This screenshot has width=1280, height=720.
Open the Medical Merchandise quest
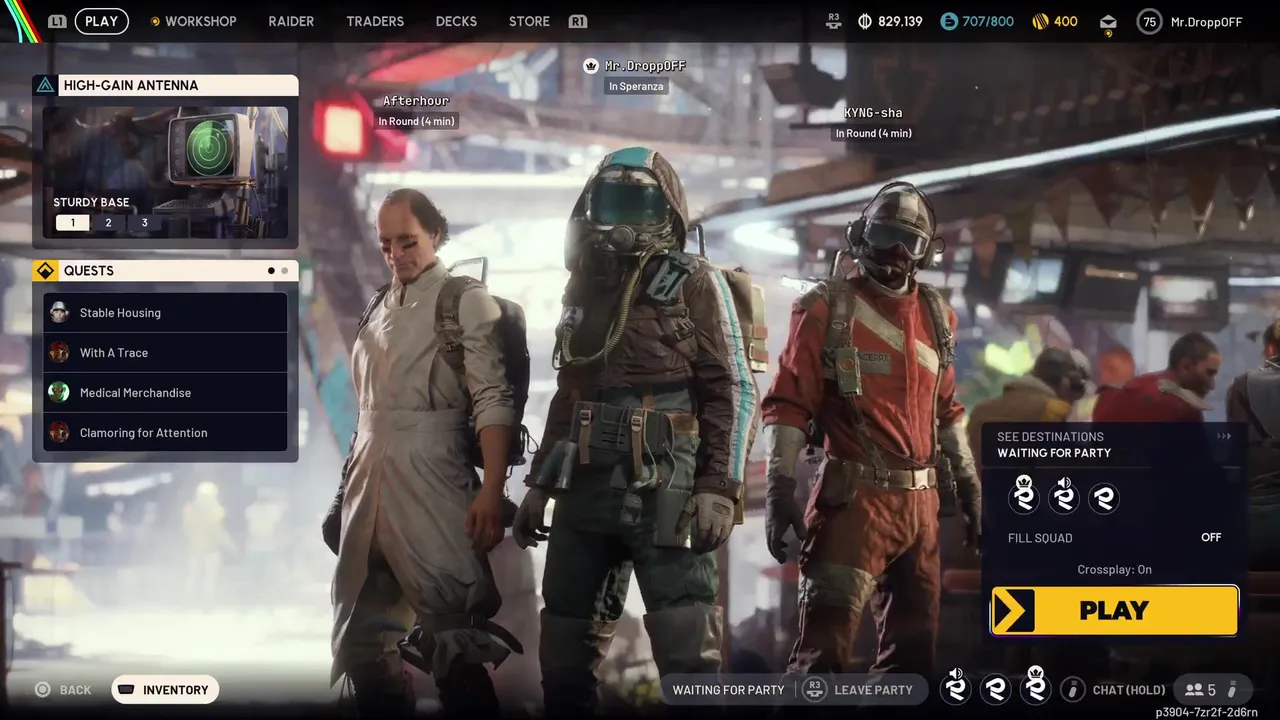coord(166,392)
